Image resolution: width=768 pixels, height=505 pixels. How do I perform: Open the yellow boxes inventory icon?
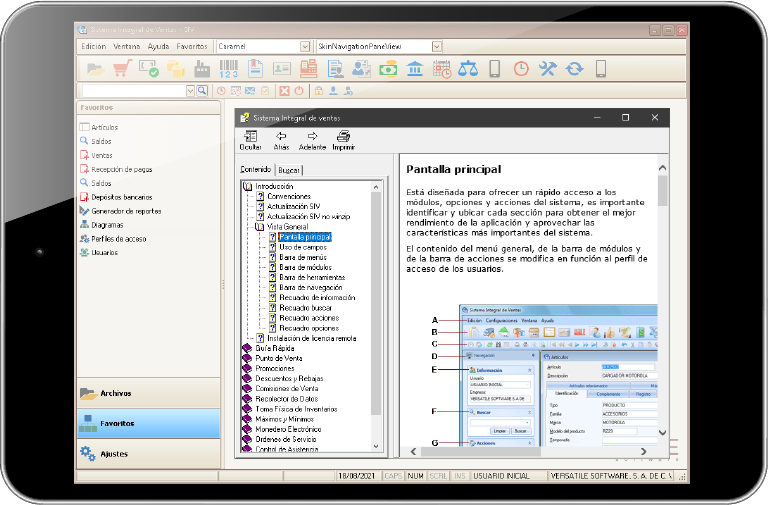coord(175,69)
